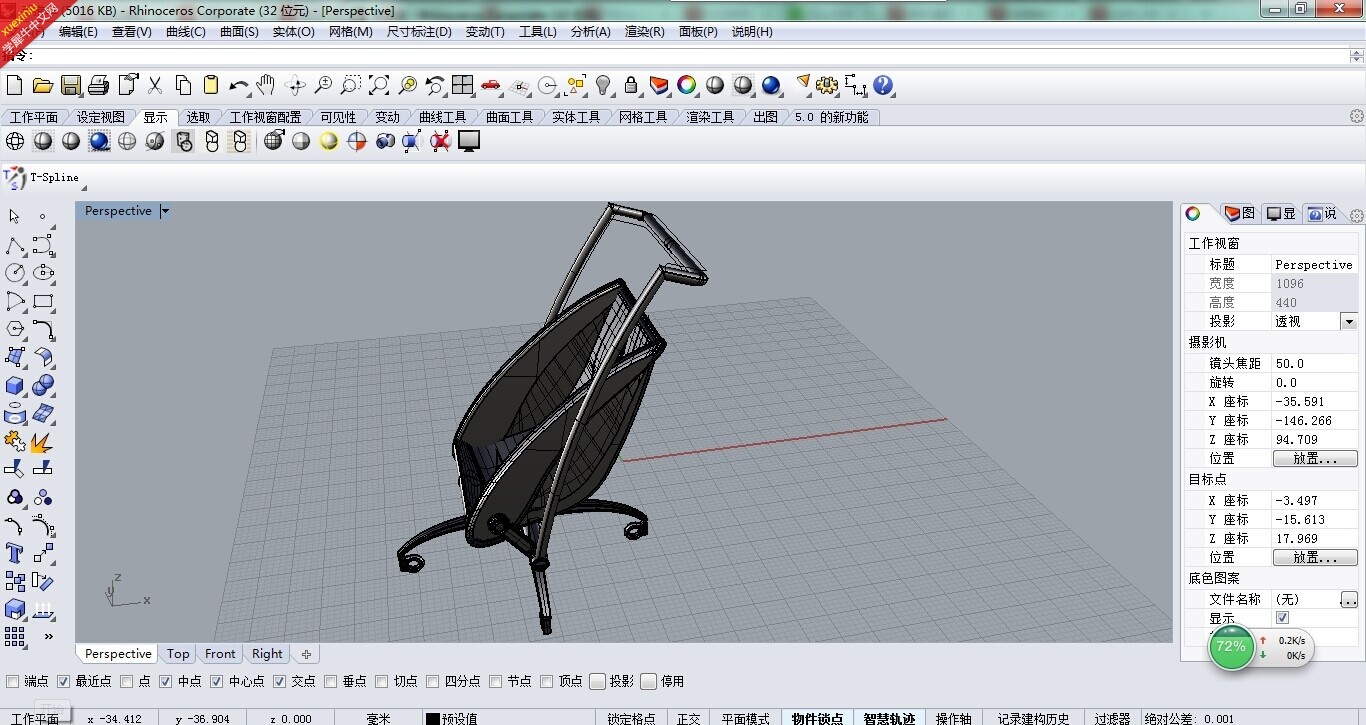The width and height of the screenshot is (1366, 725).
Task: Uncheck the 中点 osnap checkbox
Action: pos(165,681)
